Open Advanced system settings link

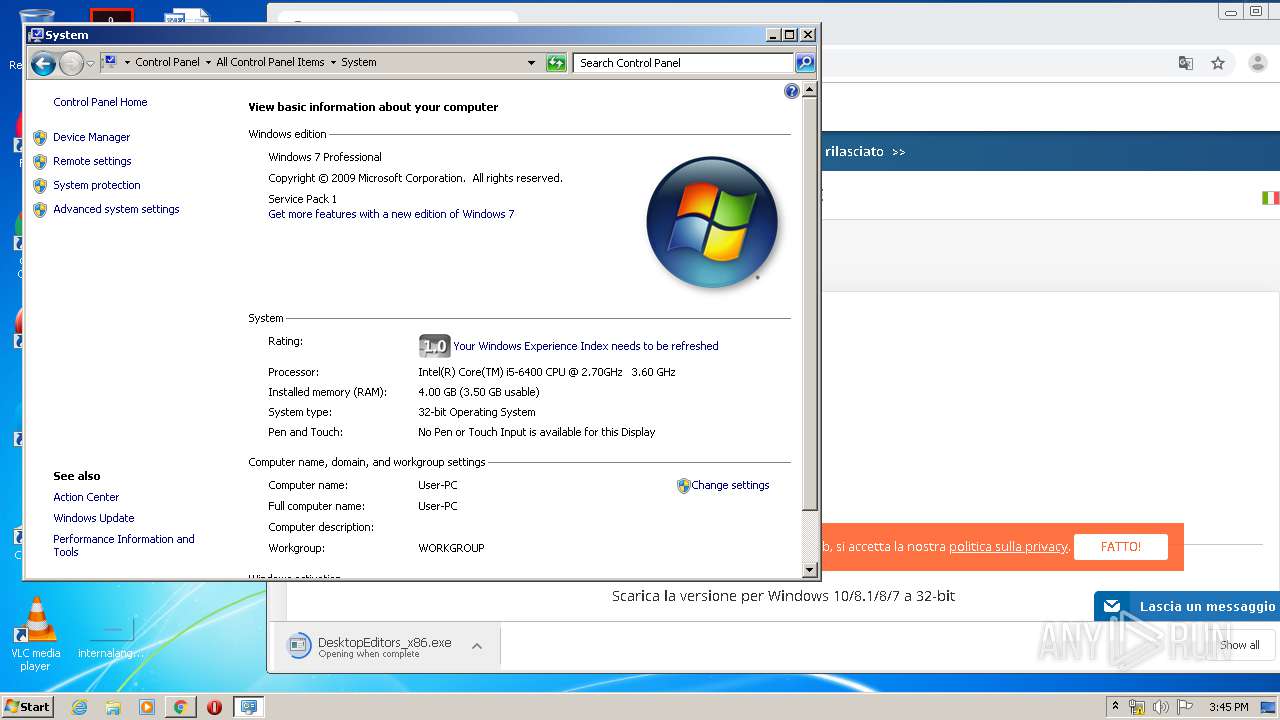[x=116, y=209]
